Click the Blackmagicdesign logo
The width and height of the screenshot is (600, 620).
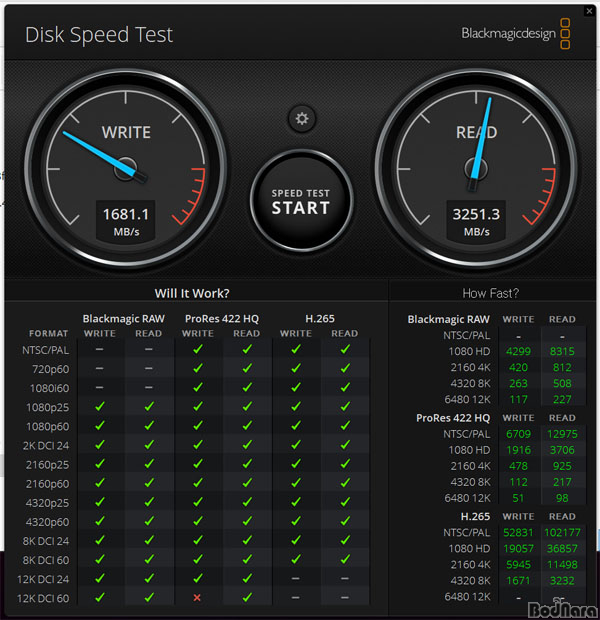point(516,34)
